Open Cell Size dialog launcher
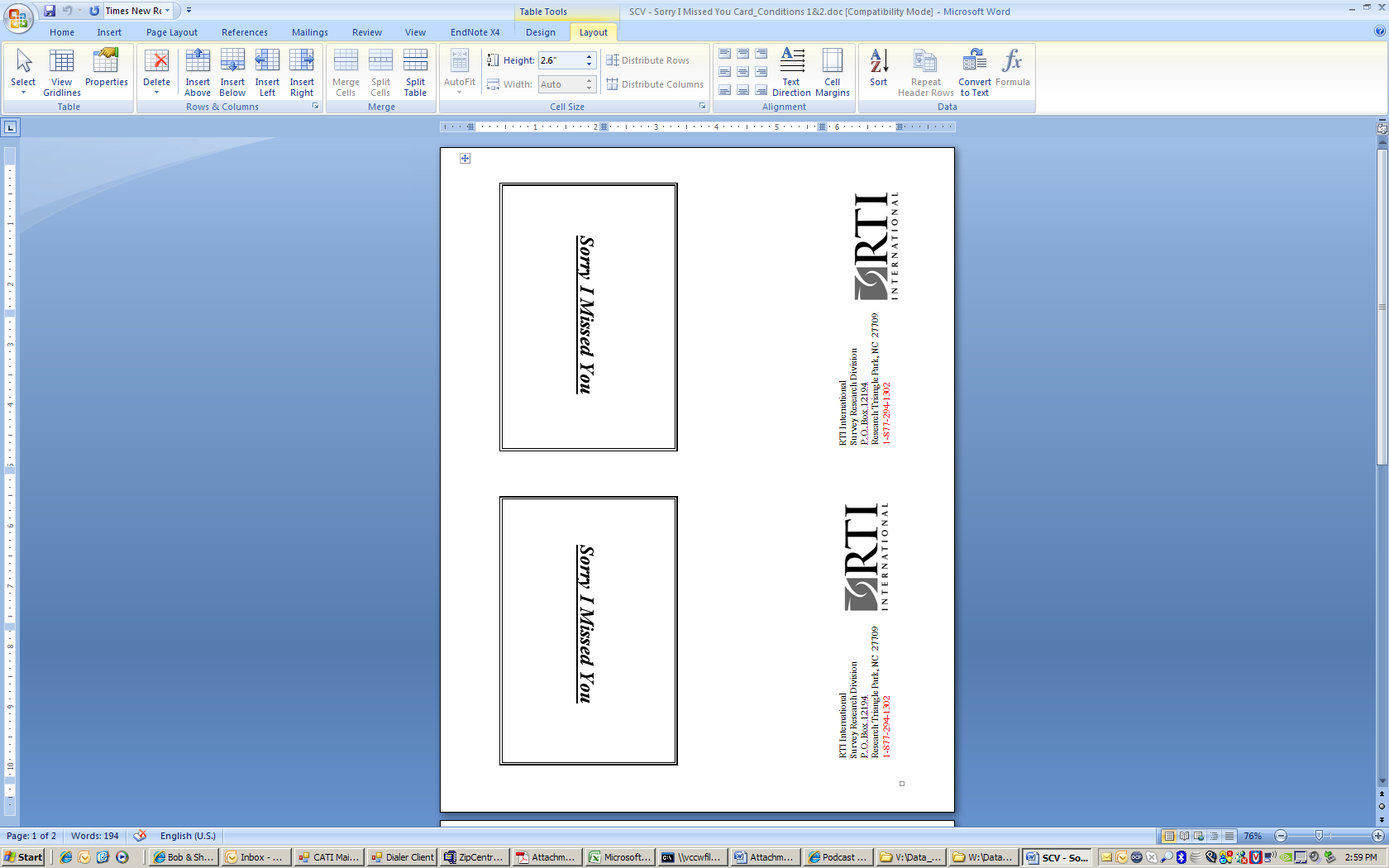1389x868 pixels. coord(702,107)
